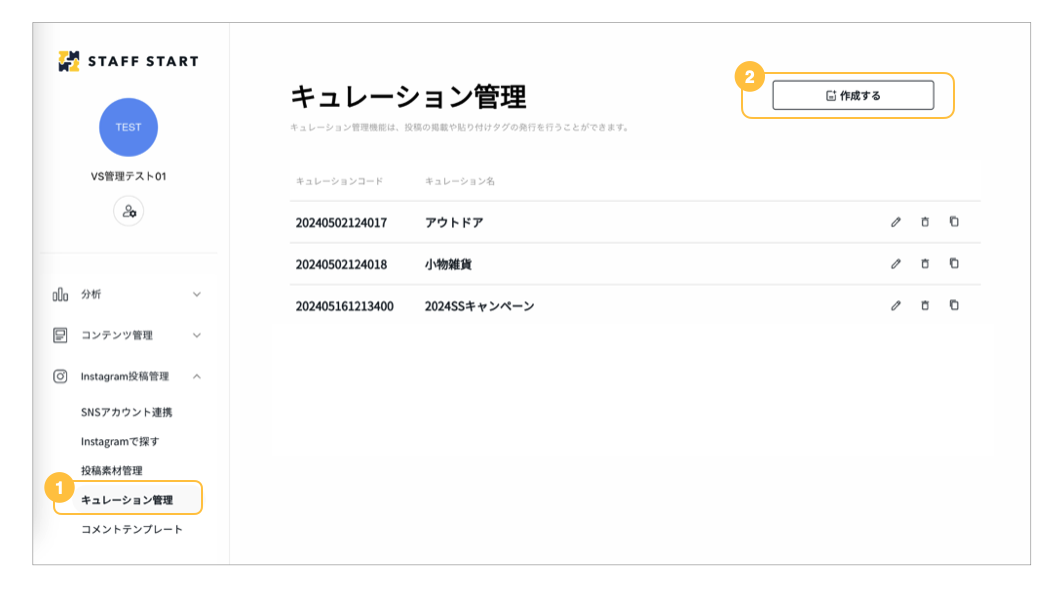Expand the 分析 menu chevron

click(x=196, y=295)
